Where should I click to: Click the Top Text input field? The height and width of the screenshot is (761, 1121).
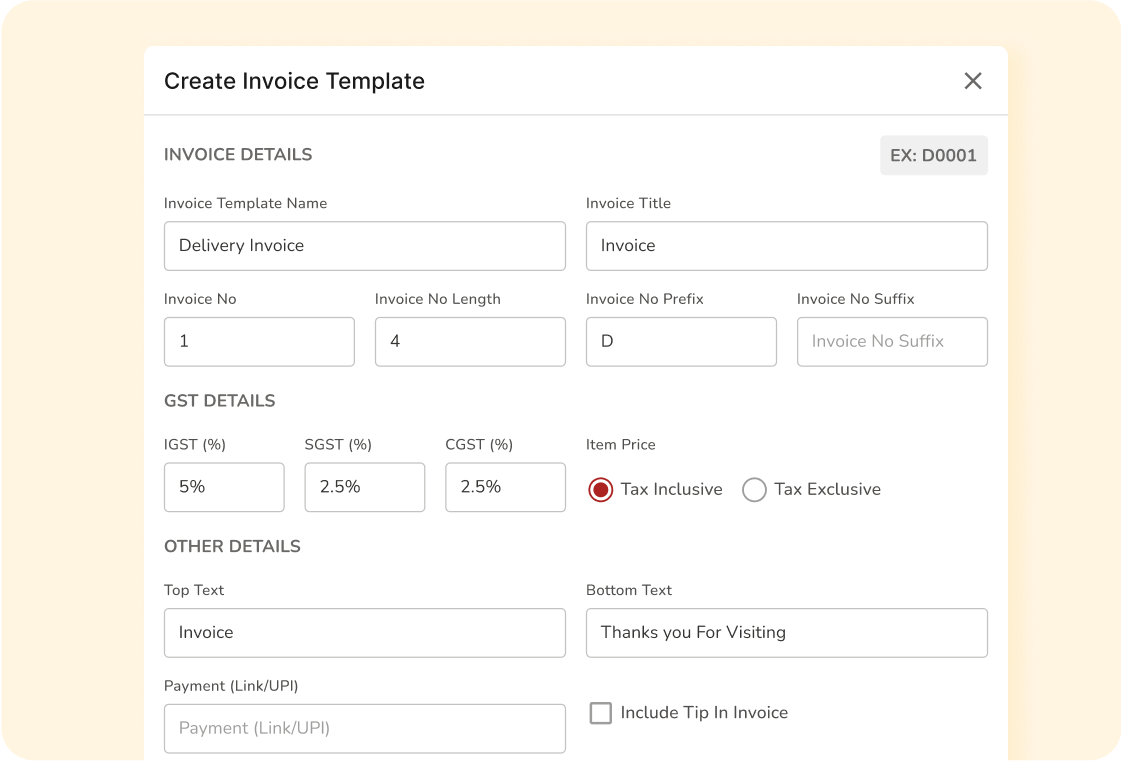click(x=364, y=633)
